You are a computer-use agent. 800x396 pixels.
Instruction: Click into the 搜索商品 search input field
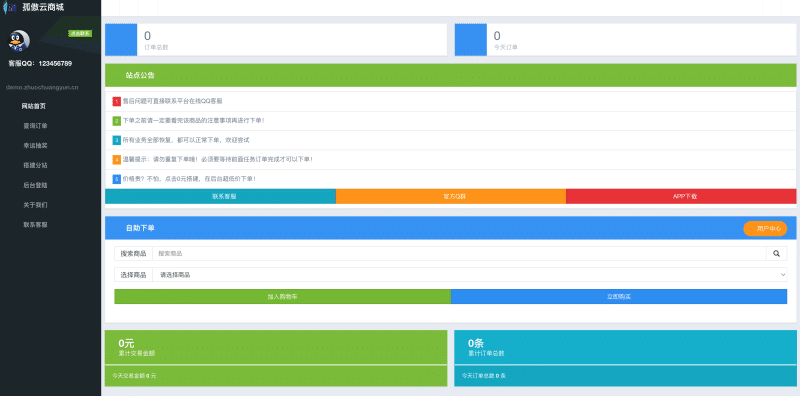click(459, 253)
